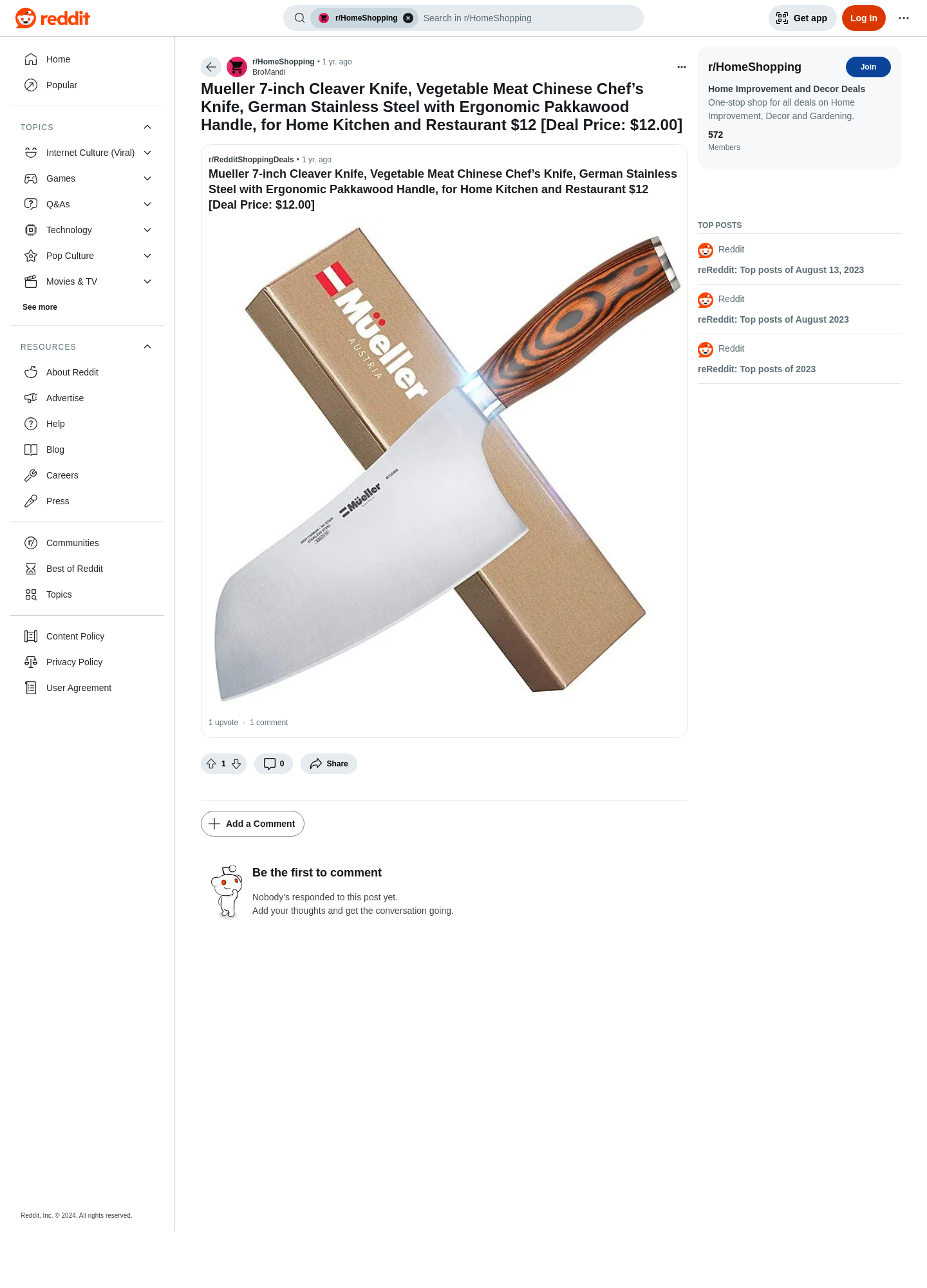Collapse the Resources section
The image size is (927, 1288).
[147, 346]
